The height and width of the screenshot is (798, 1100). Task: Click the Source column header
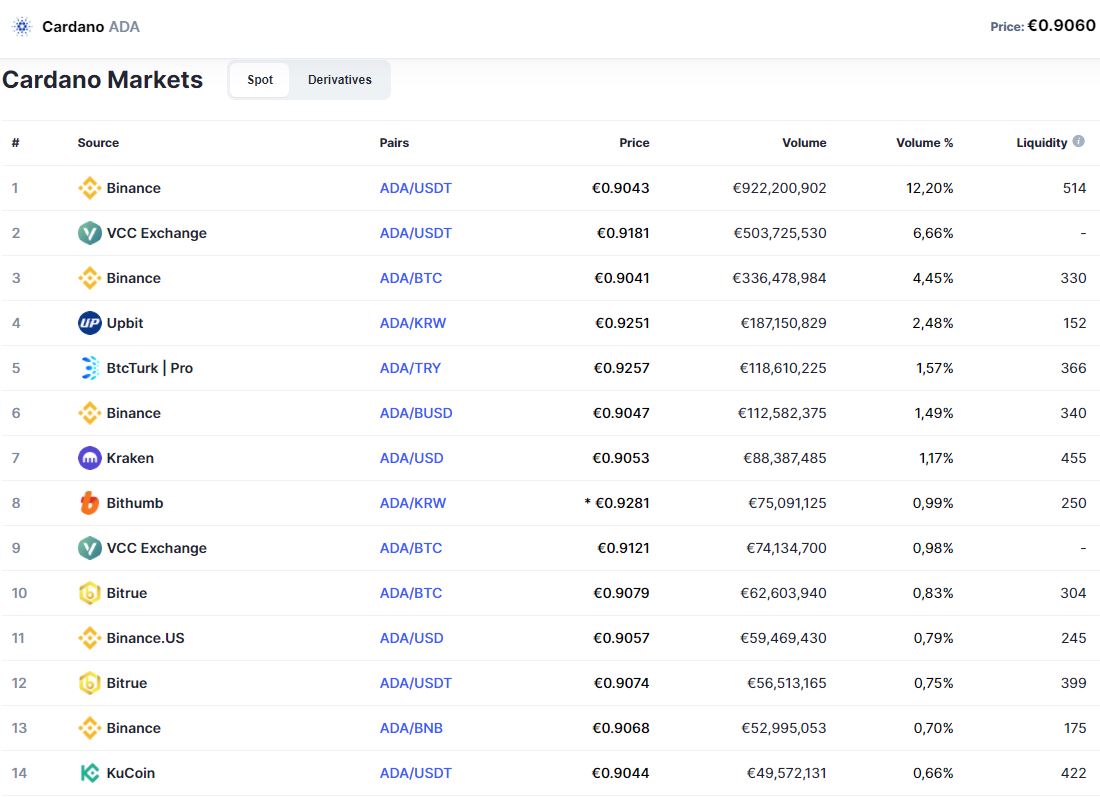[x=98, y=142]
